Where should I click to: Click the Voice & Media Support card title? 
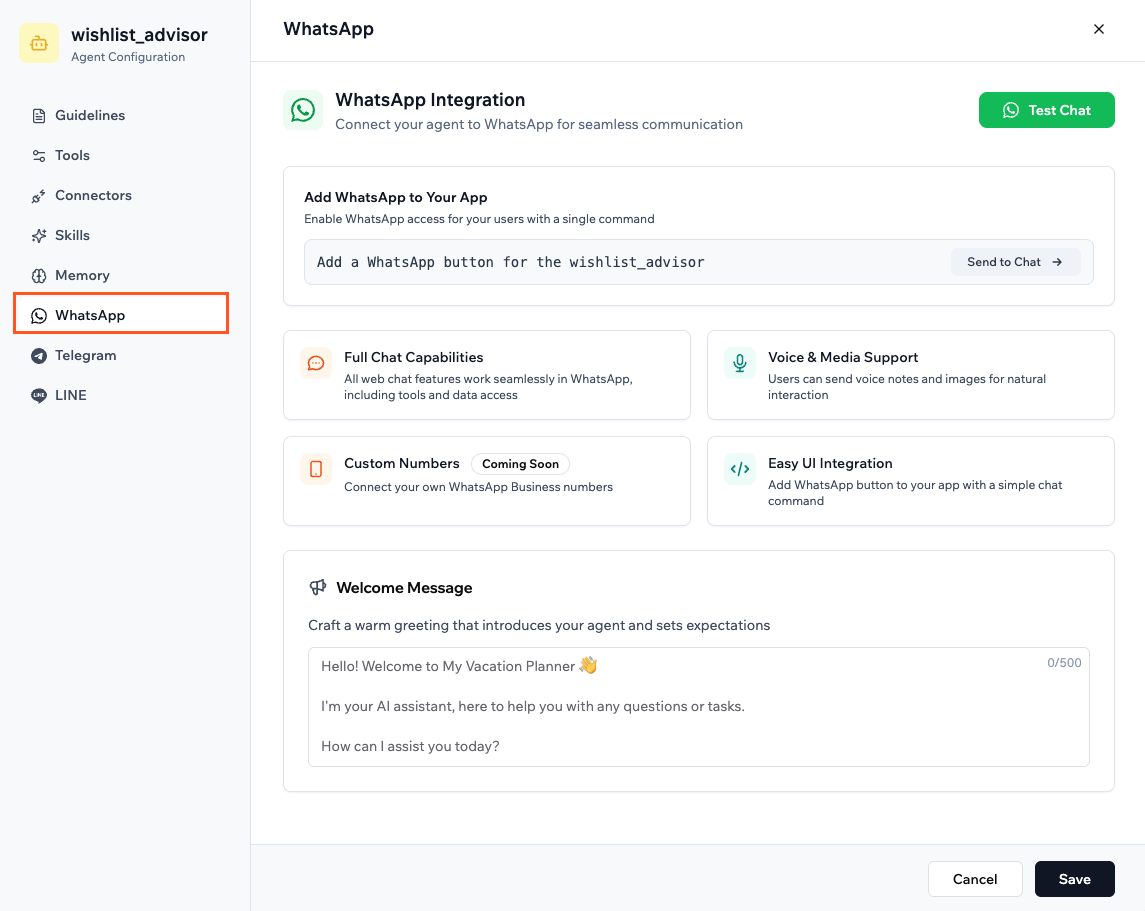coord(843,357)
